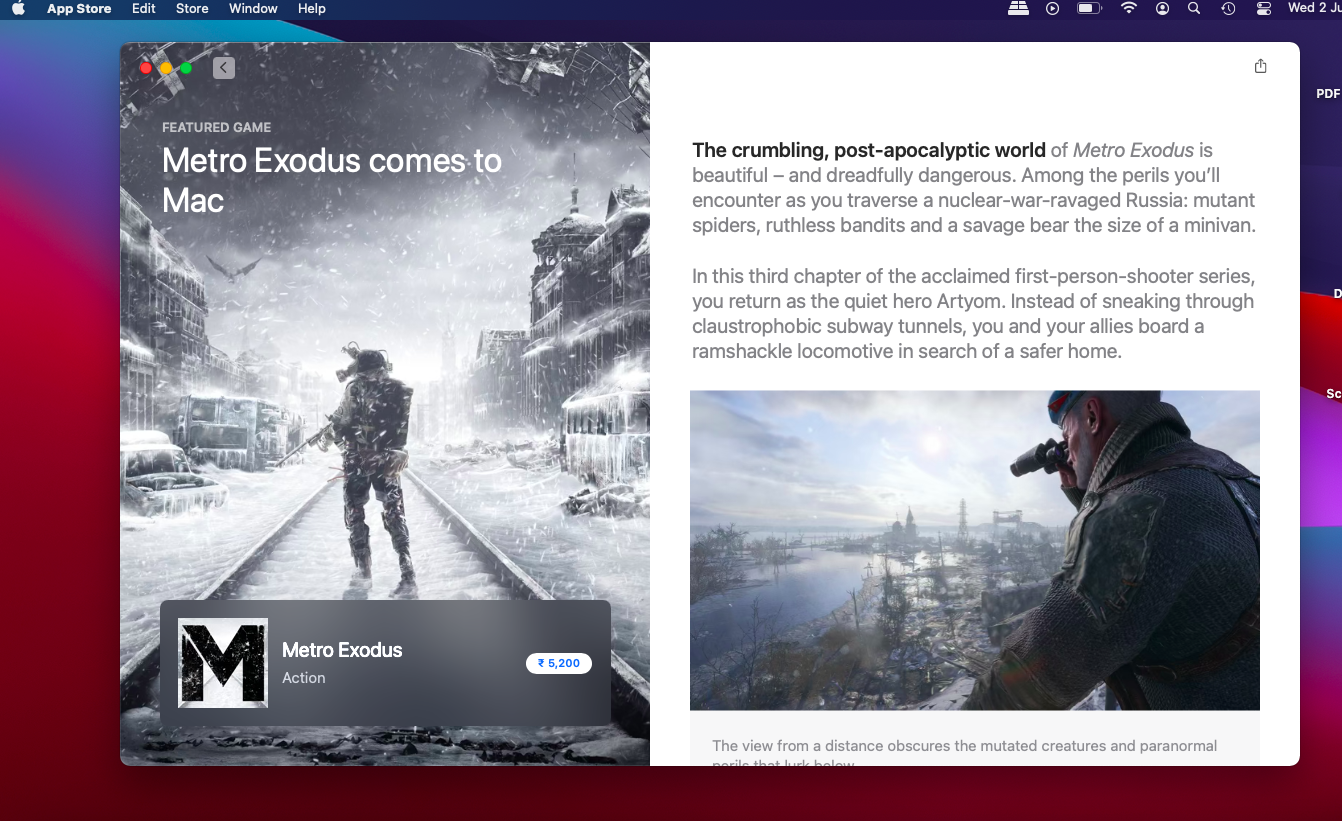Click the Share icon
Image resolution: width=1342 pixels, height=821 pixels.
point(1260,66)
